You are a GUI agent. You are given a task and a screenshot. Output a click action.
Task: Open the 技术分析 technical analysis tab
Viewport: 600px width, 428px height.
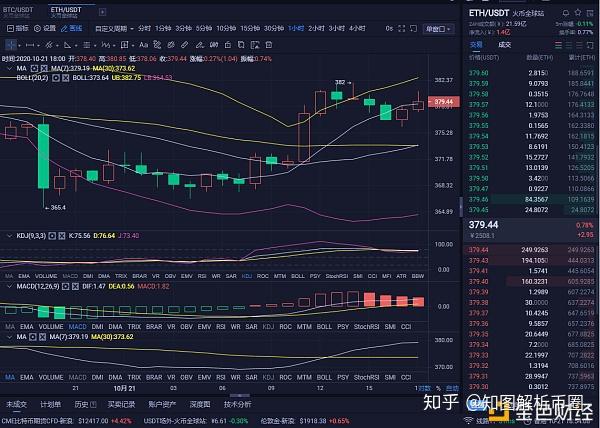[x=237, y=404]
